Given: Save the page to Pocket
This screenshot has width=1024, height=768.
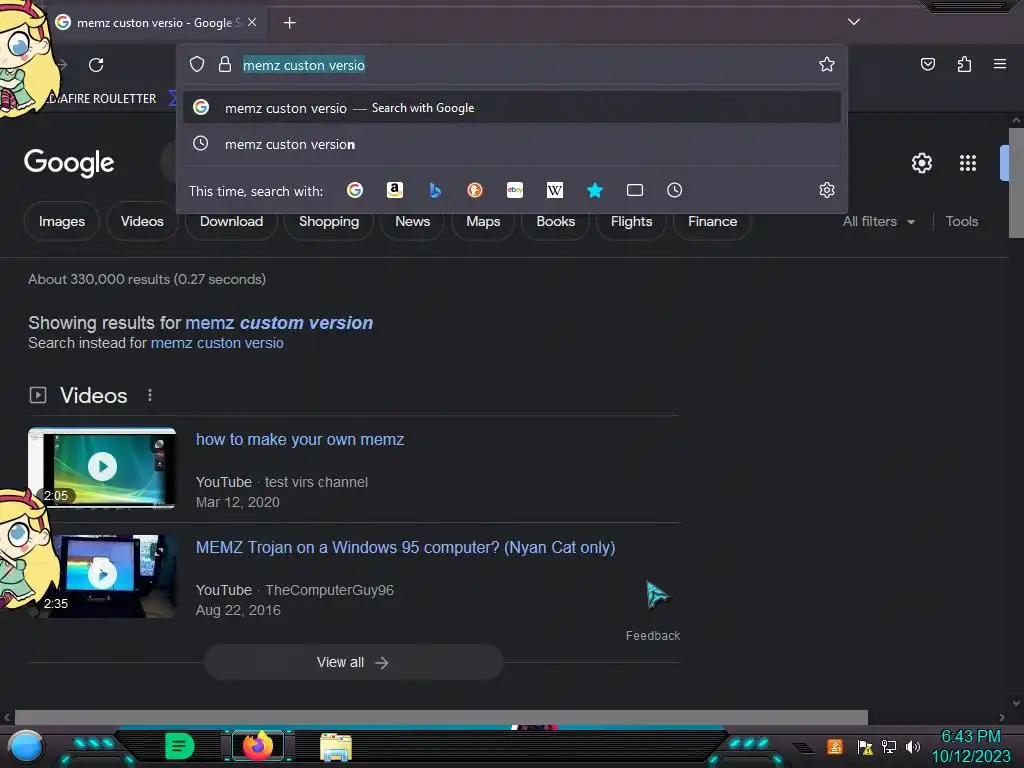Looking at the screenshot, I should (x=927, y=64).
